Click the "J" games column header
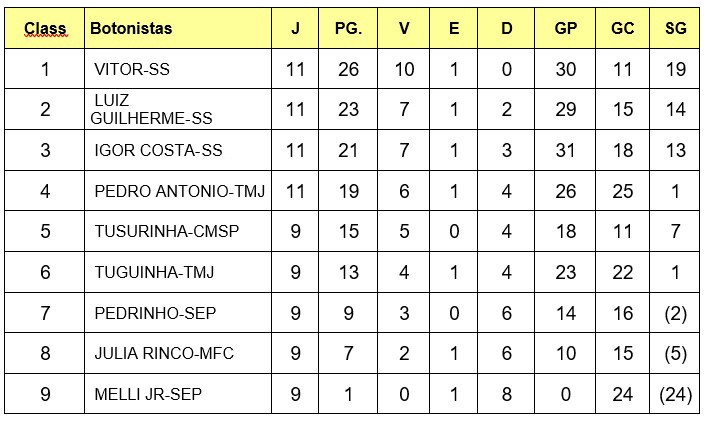Viewport: 709px width, 422px height. click(295, 29)
